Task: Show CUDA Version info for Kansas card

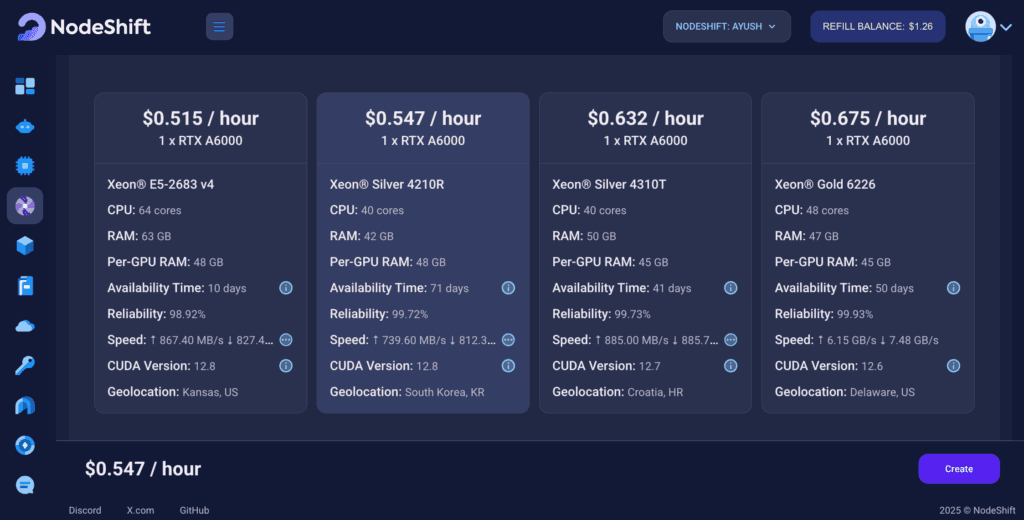Action: [x=286, y=366]
